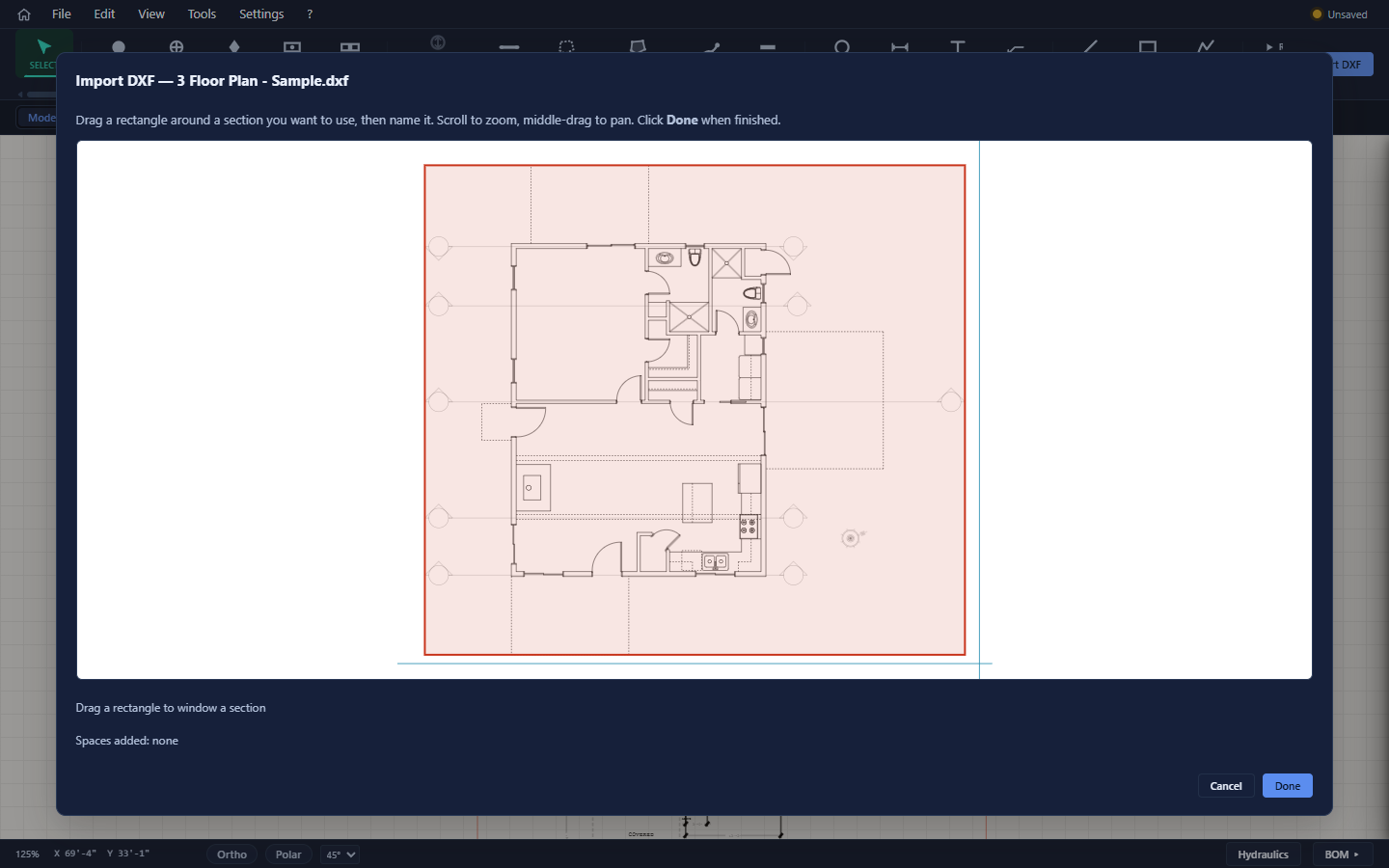Viewport: 1389px width, 868px height.
Task: Click Done to finish import
Action: pos(1288,786)
